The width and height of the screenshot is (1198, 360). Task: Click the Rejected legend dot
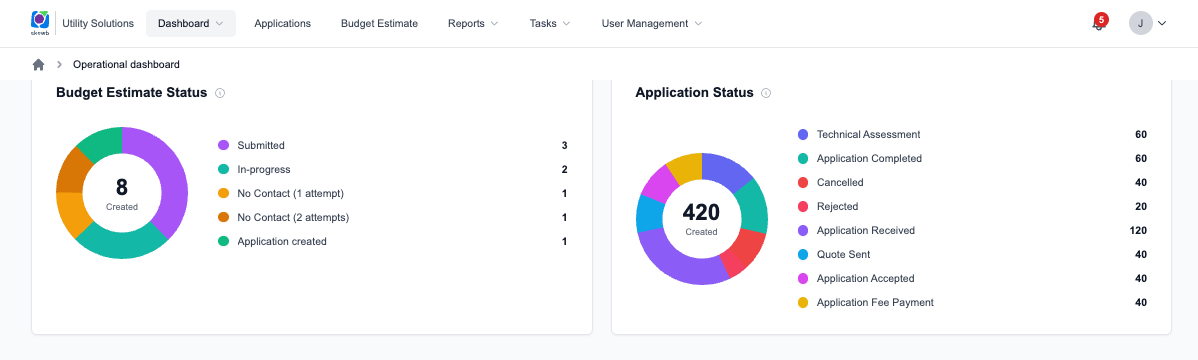coord(803,206)
